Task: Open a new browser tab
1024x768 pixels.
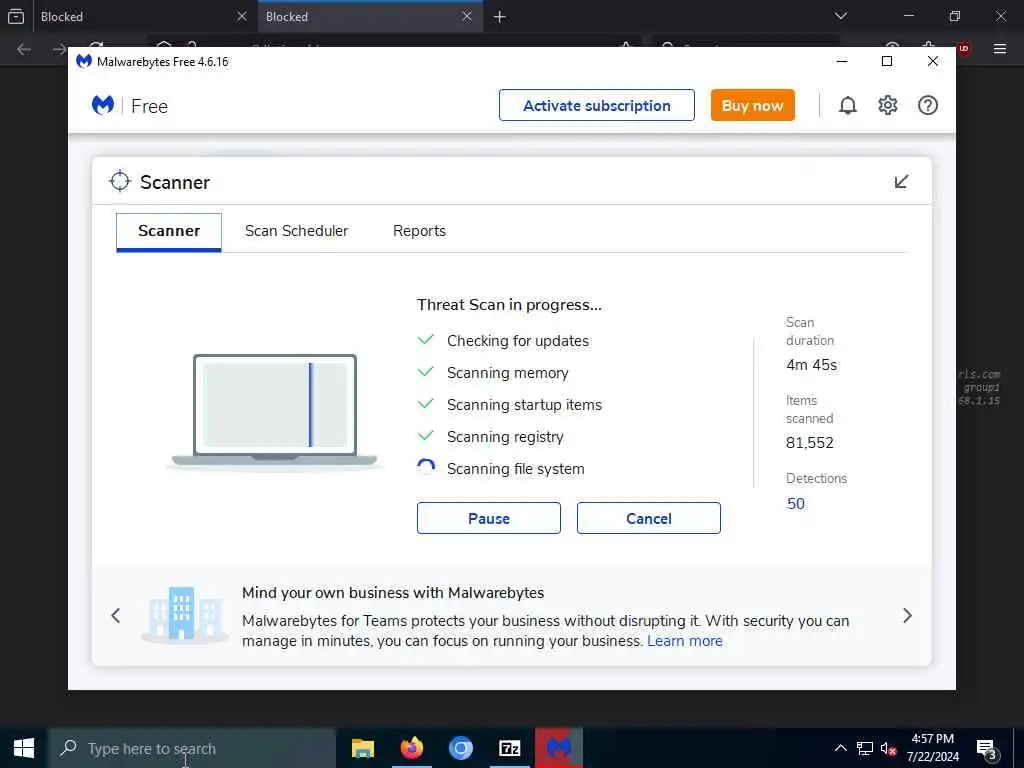Action: point(500,16)
